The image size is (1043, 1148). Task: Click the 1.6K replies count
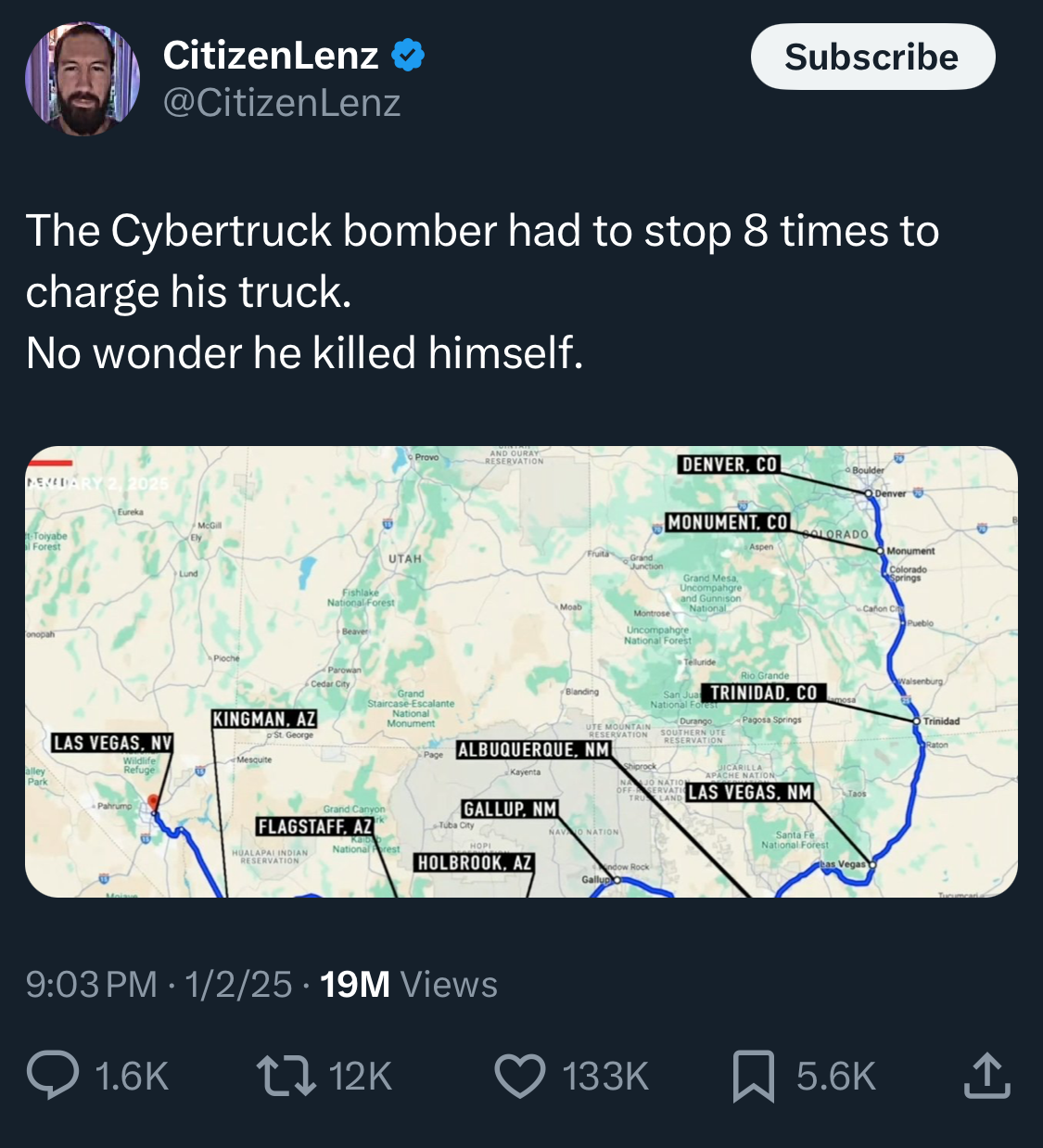pyautogui.click(x=130, y=1076)
